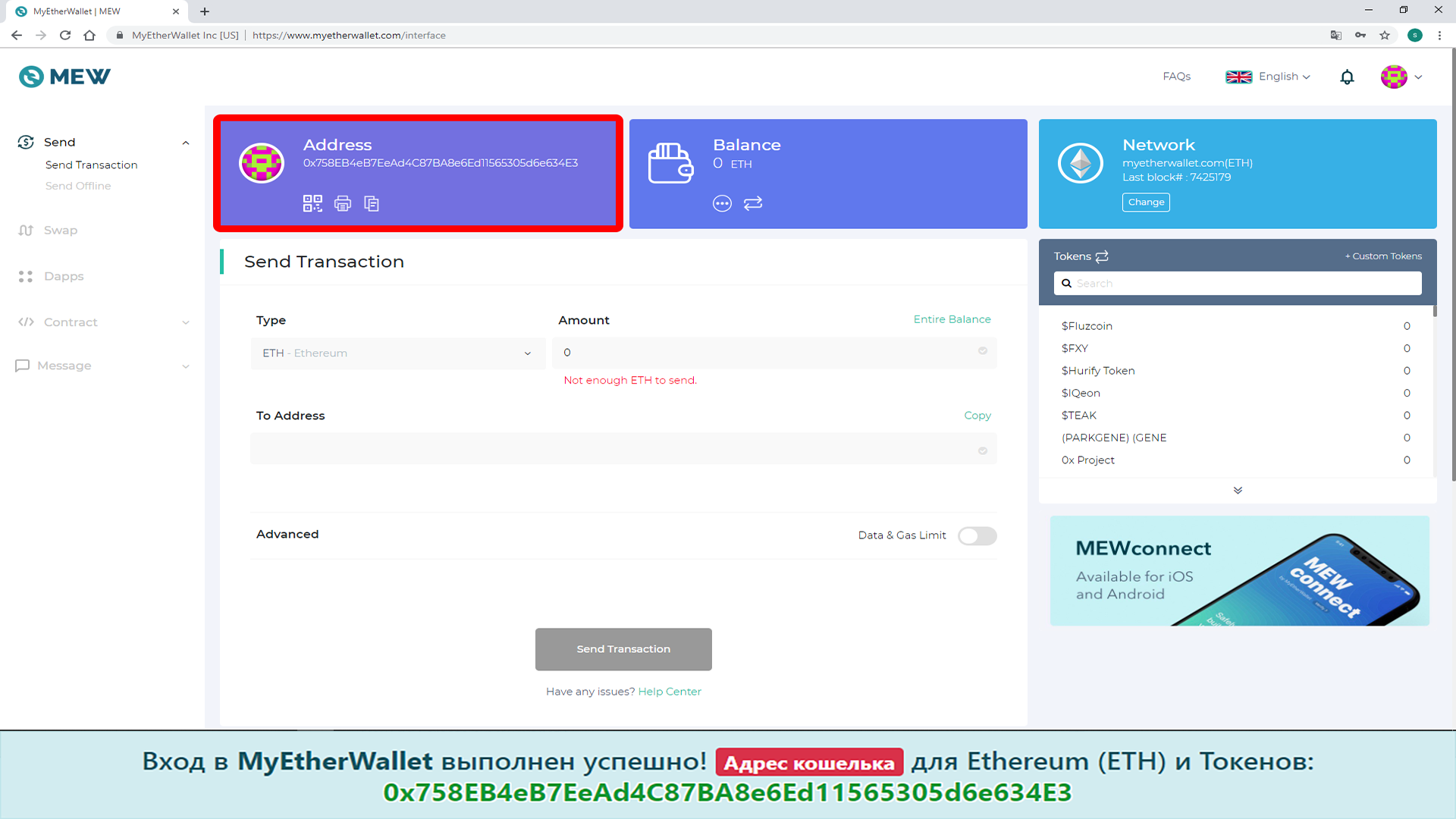Open saved passwords key icon
1456x819 pixels.
coord(1360,35)
